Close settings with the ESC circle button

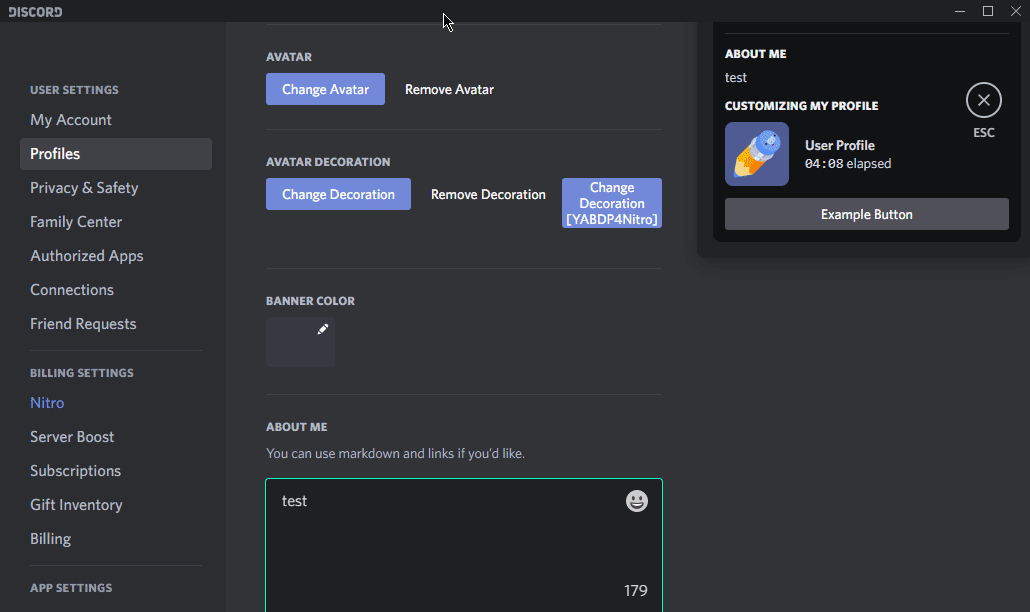[x=983, y=100]
